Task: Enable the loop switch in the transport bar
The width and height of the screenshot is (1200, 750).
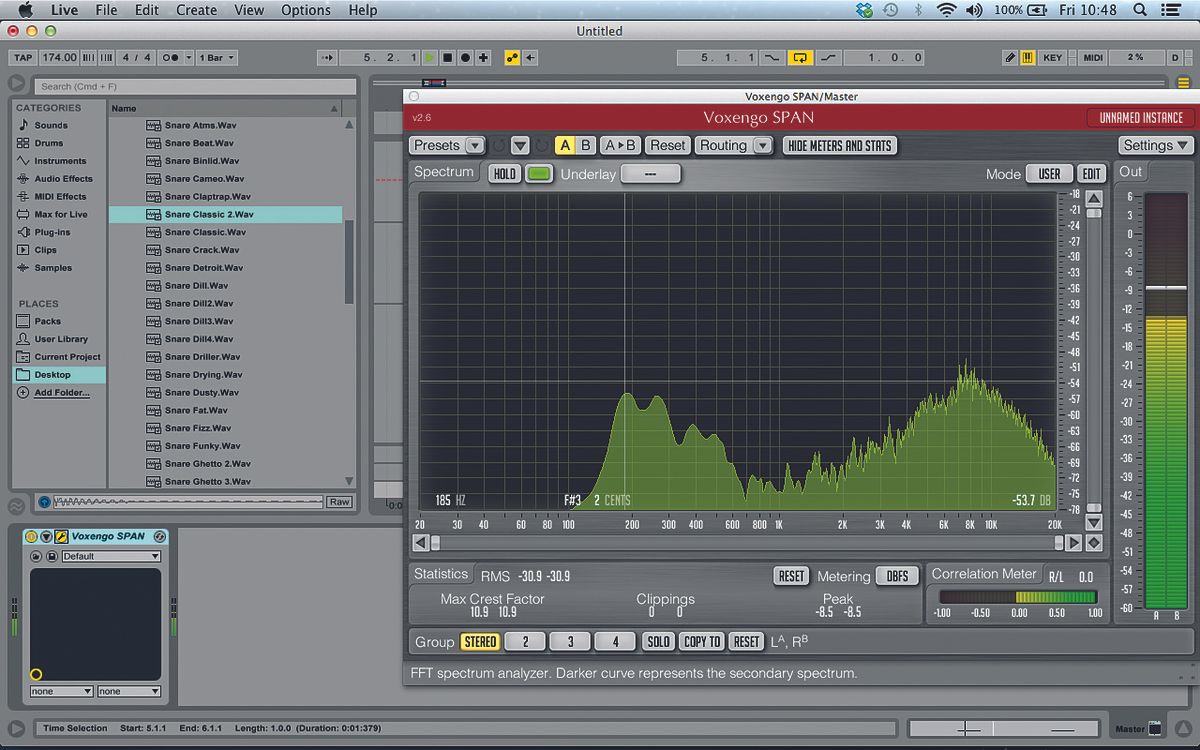Action: click(x=800, y=57)
